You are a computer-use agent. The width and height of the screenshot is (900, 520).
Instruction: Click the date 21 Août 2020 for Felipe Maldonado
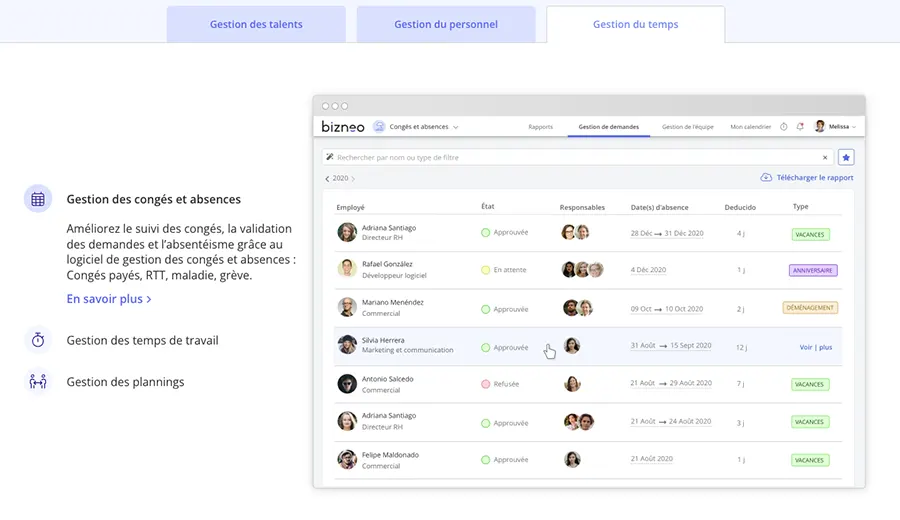(651, 459)
